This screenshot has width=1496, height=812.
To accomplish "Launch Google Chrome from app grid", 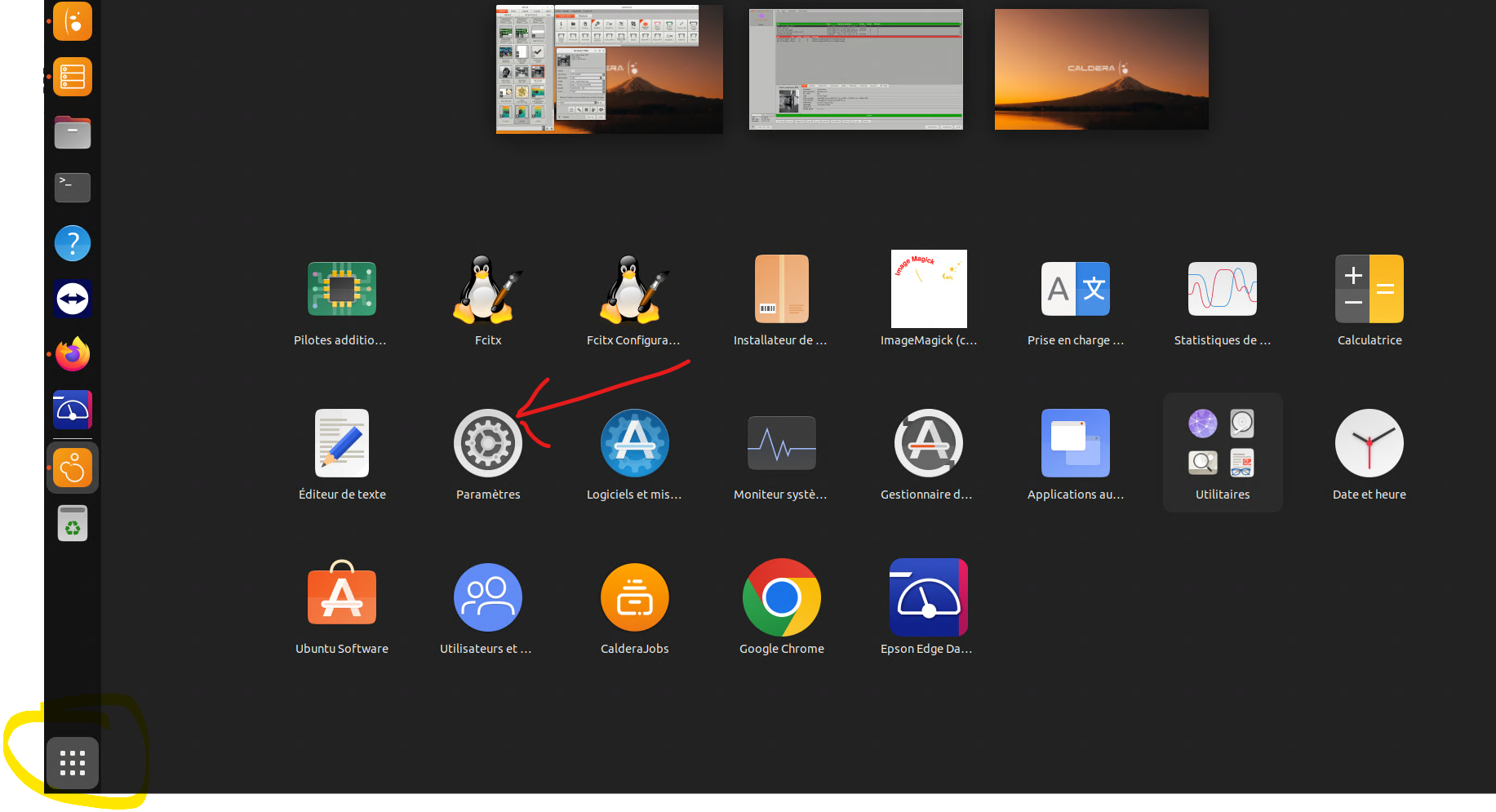I will (781, 597).
